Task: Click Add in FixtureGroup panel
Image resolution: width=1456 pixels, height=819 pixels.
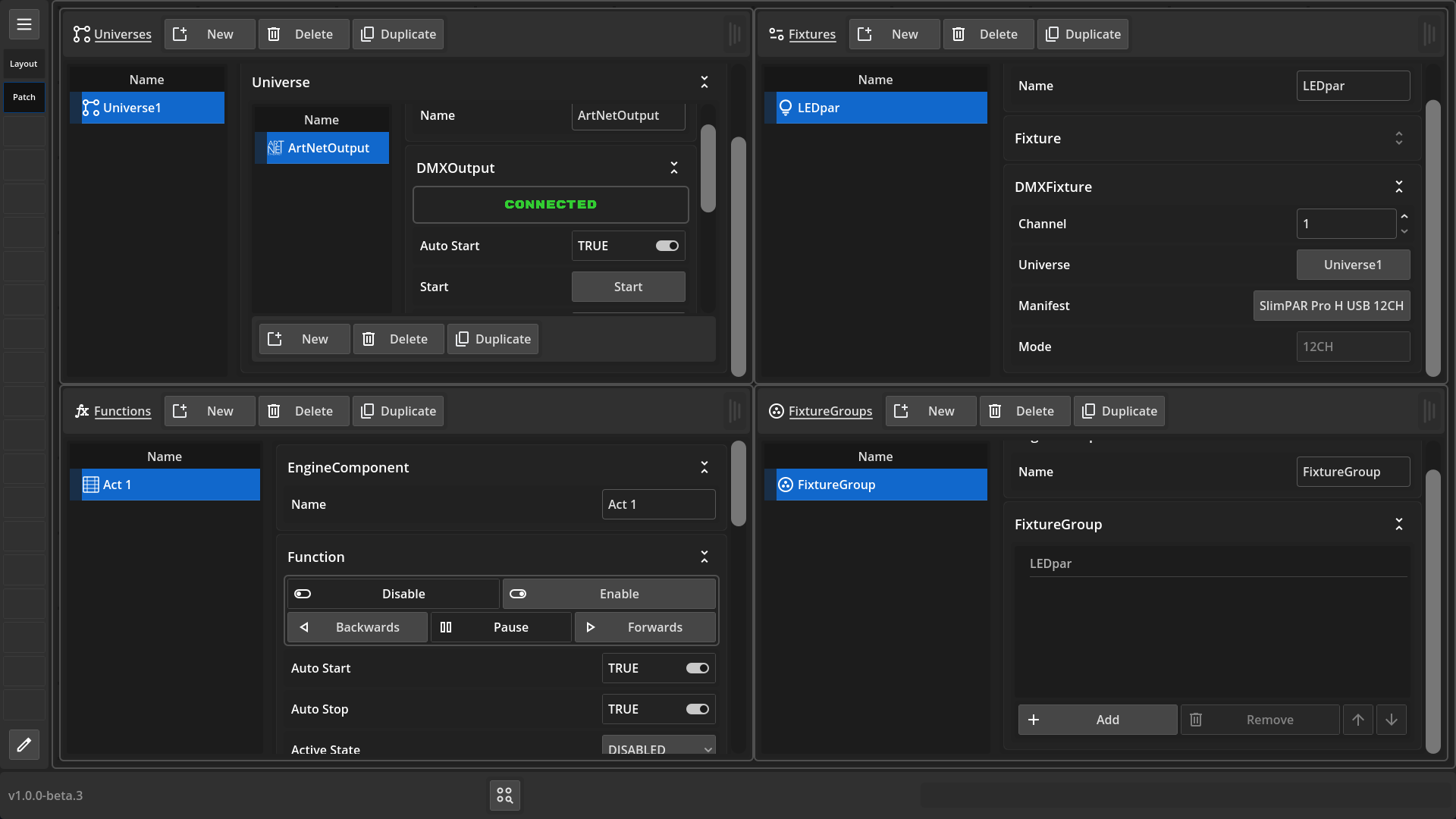Action: [1097, 720]
